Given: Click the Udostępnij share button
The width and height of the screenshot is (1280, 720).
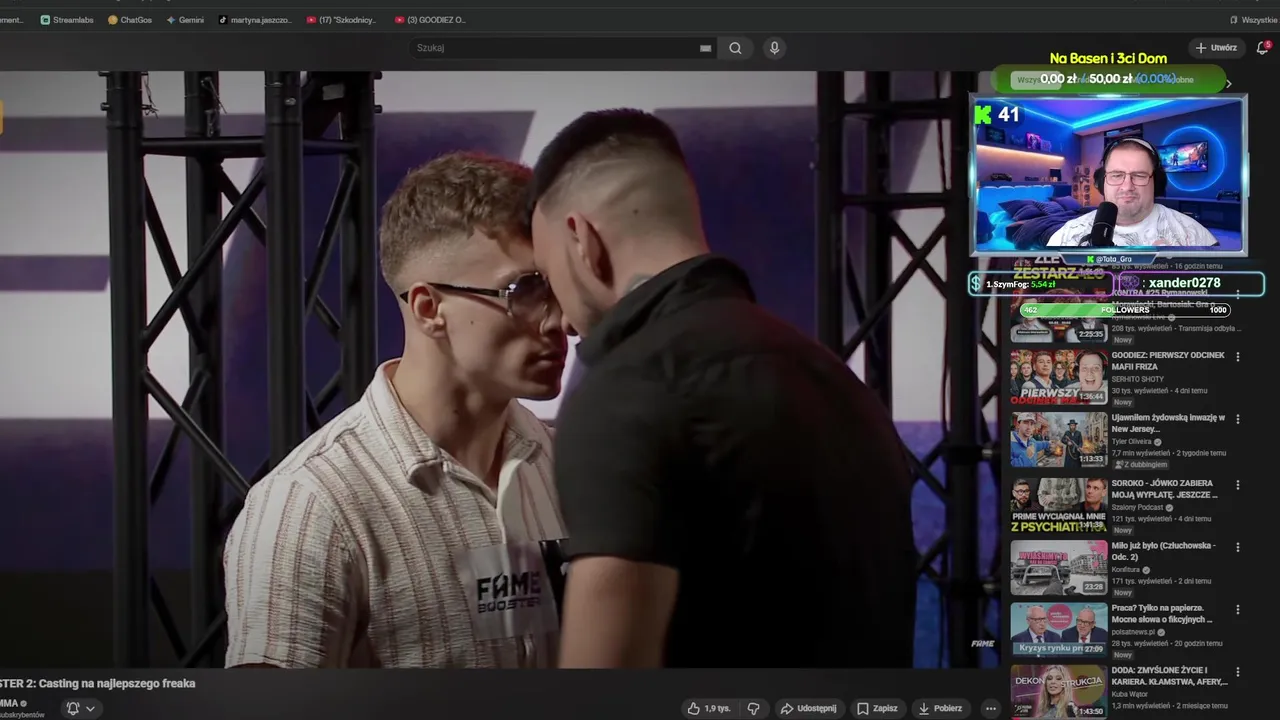Looking at the screenshot, I should 808,708.
